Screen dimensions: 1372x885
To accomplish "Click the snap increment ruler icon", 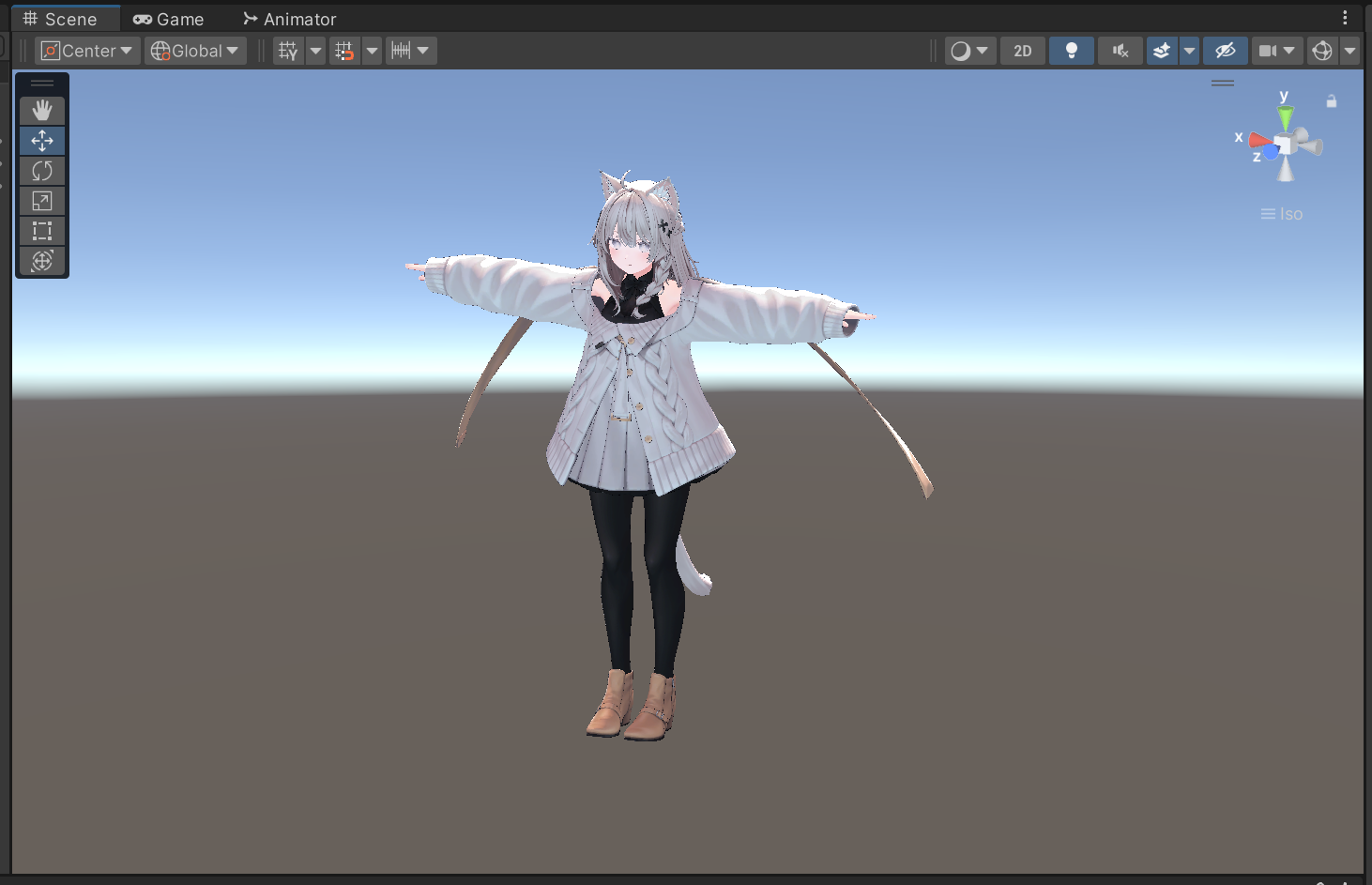I will (401, 51).
